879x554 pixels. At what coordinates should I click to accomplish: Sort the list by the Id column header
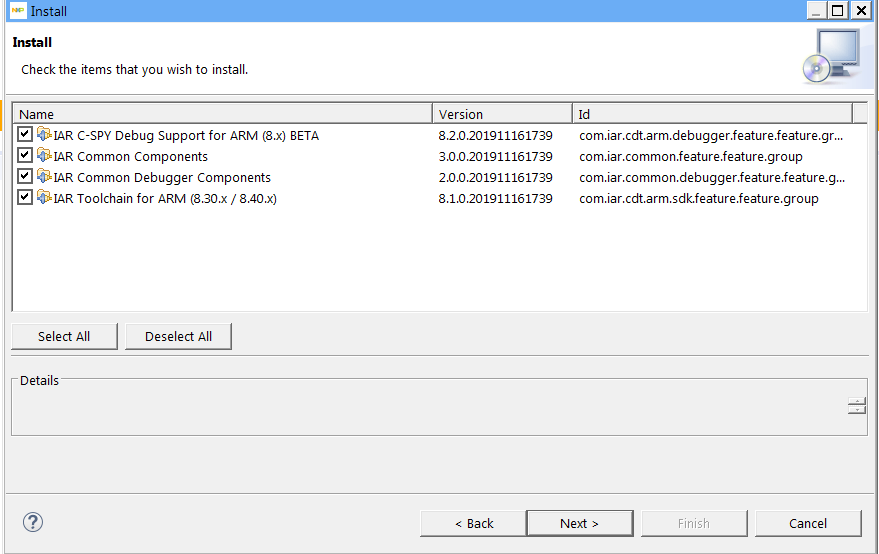click(x=713, y=114)
